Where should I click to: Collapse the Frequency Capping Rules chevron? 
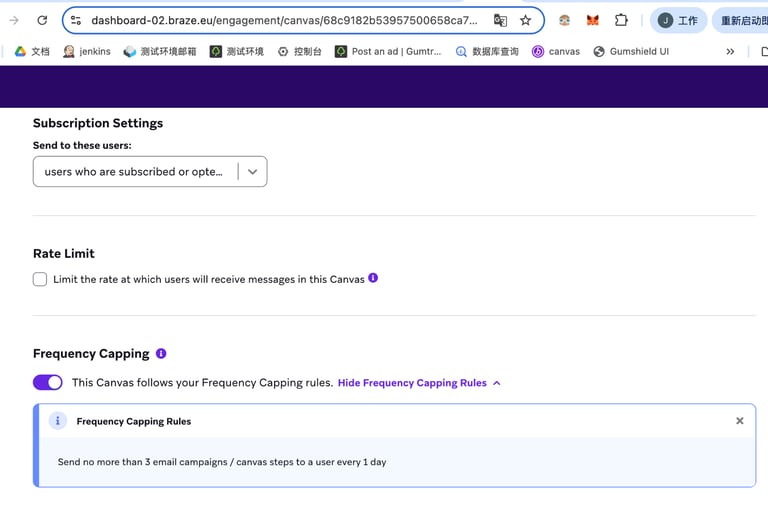pos(497,383)
